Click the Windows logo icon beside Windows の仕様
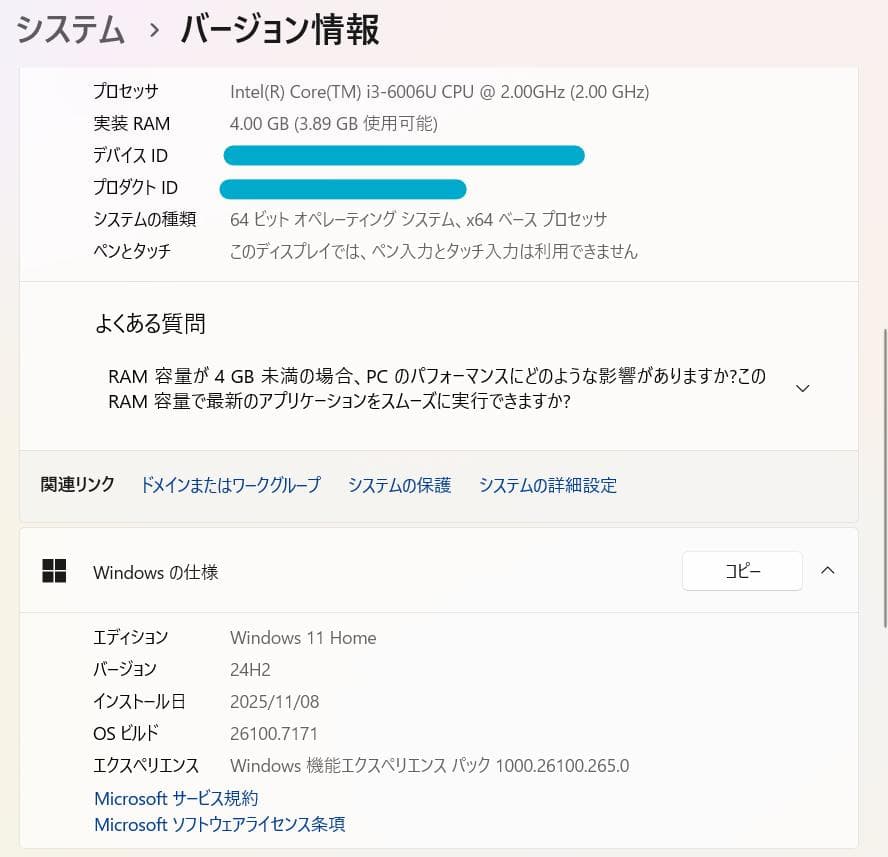 tap(53, 570)
